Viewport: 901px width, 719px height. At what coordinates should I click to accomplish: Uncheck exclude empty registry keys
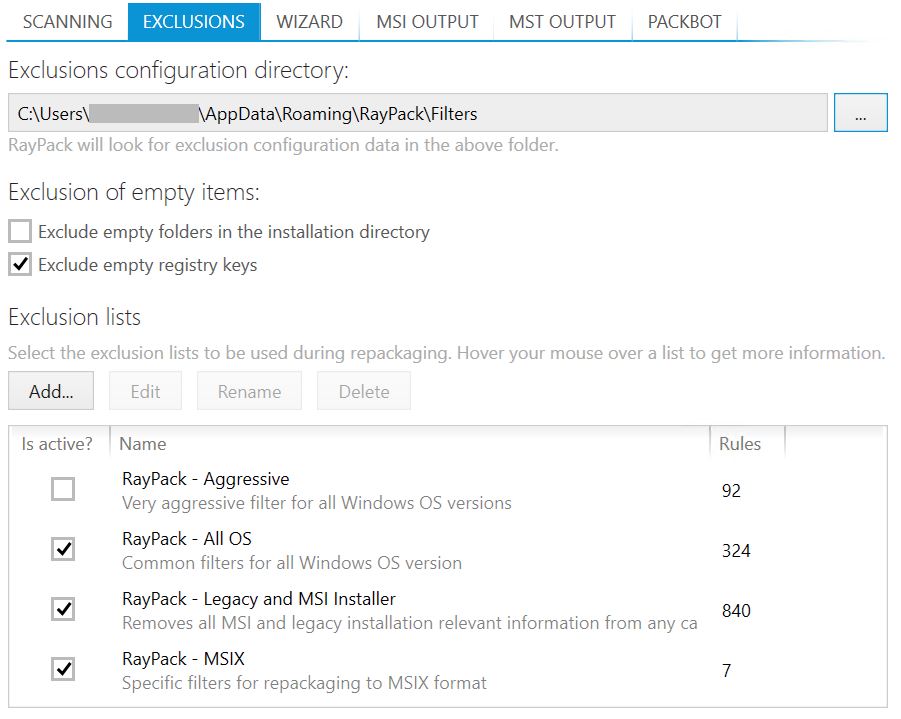coord(20,265)
